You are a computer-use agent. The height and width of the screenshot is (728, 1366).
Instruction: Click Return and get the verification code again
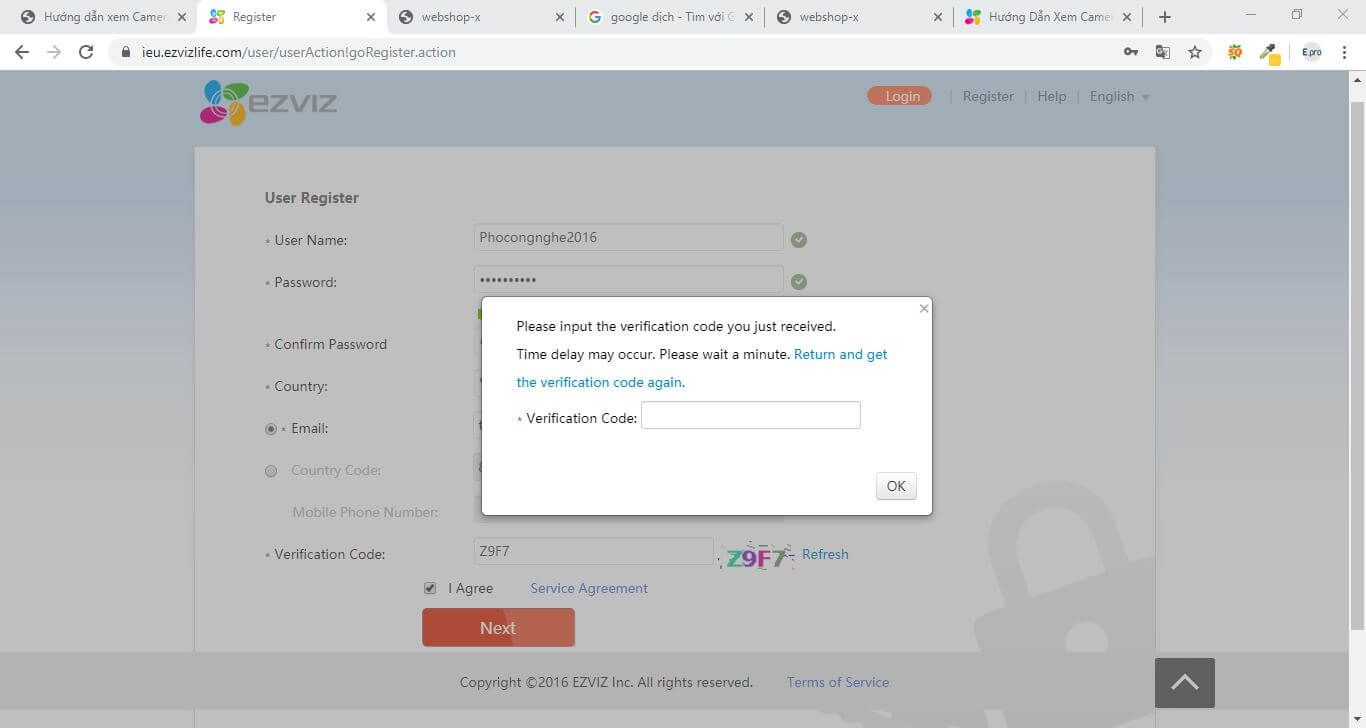(x=702, y=368)
